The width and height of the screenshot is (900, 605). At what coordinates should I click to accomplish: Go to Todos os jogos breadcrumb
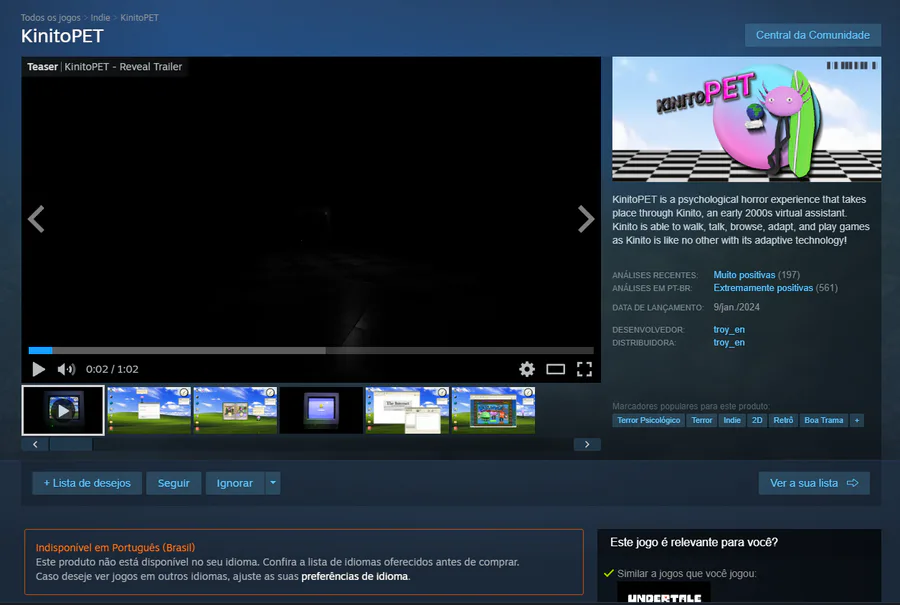point(51,18)
